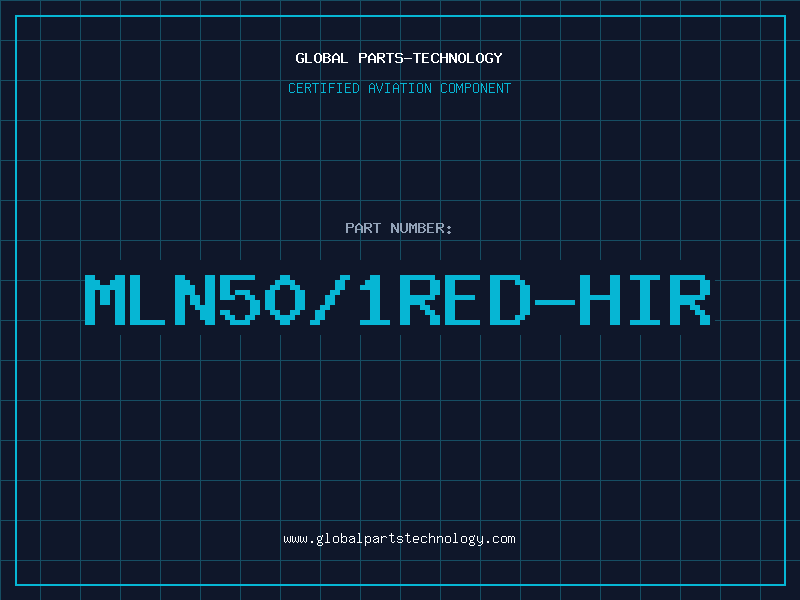Click the PART NUMBER: label
The height and width of the screenshot is (600, 800).
(x=399, y=228)
